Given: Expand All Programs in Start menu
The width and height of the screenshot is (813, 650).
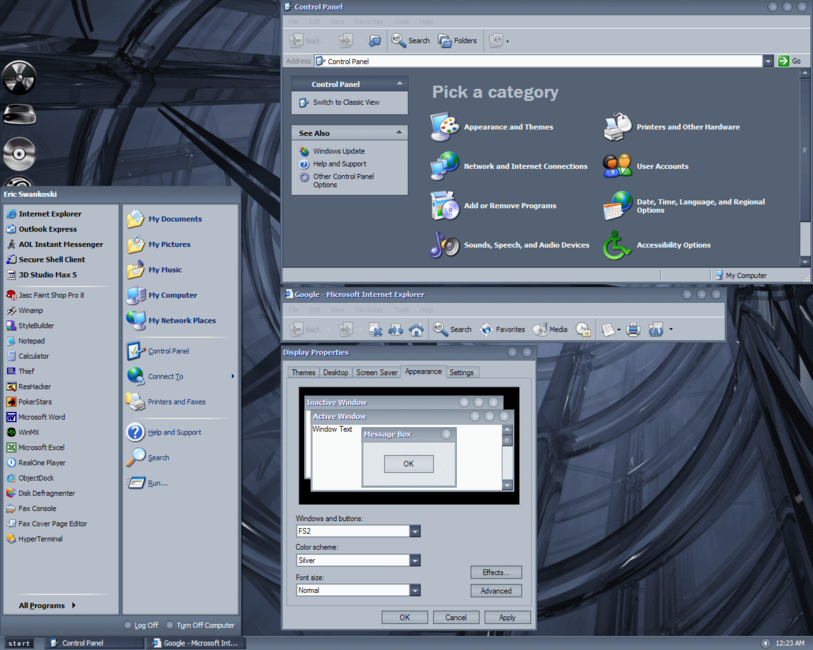Looking at the screenshot, I should coord(47,605).
